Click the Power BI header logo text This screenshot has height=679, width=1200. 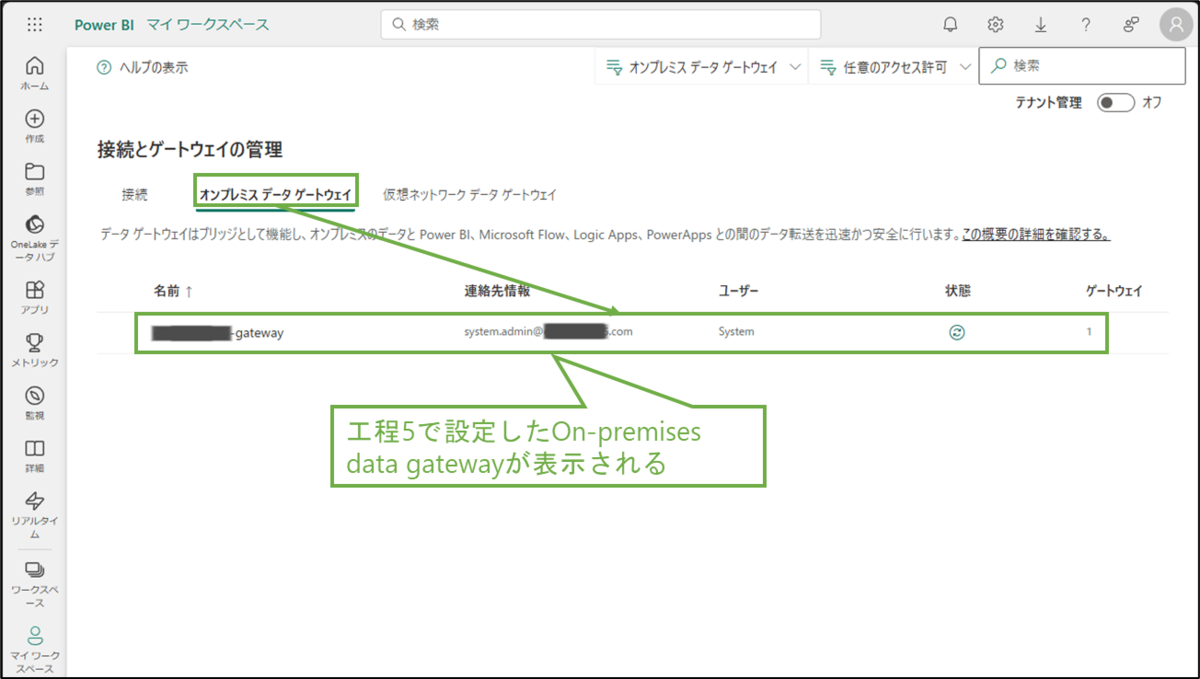[x=104, y=25]
